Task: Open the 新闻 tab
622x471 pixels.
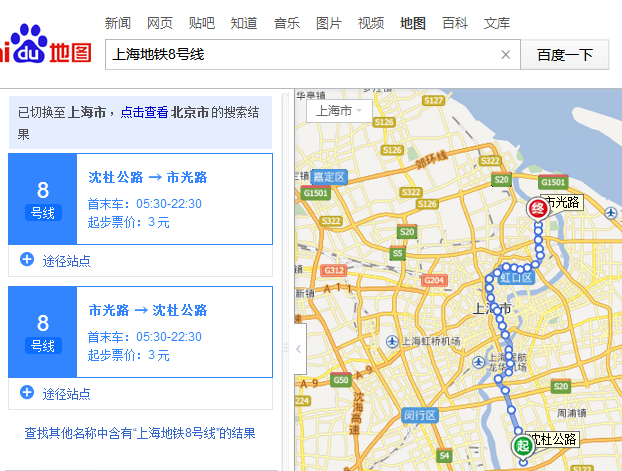Action: (117, 23)
